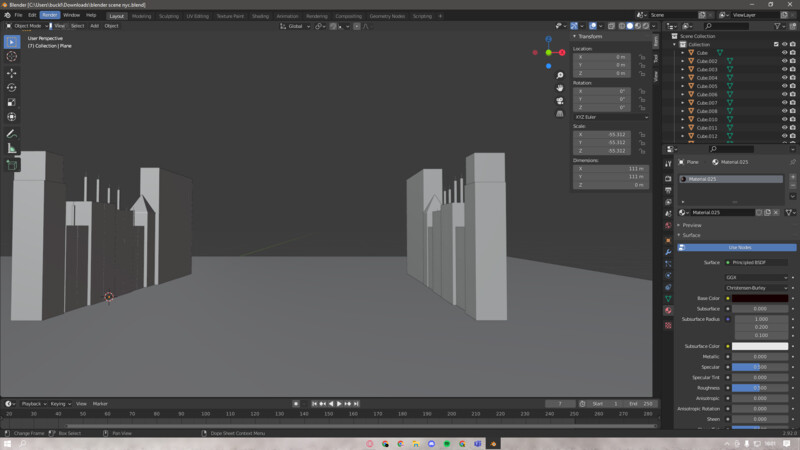Click the pan hand viewport icon

click(x=560, y=87)
